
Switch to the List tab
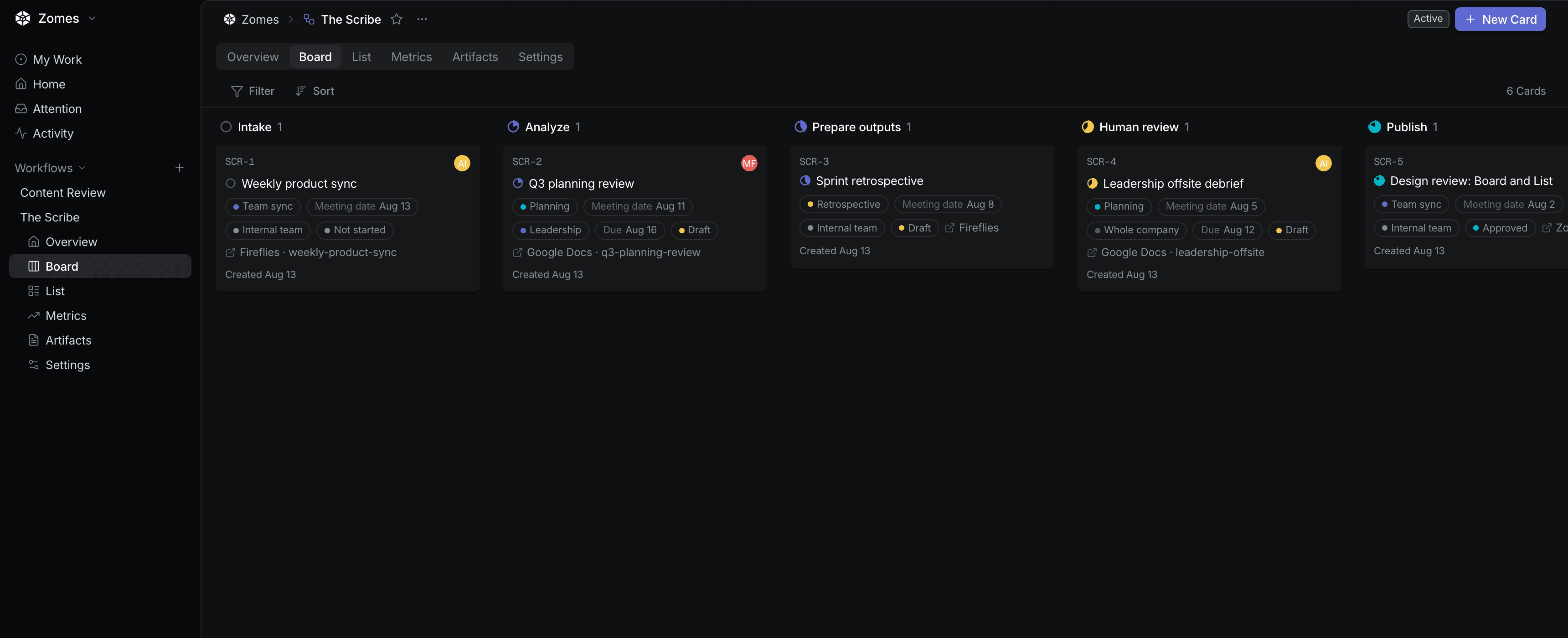[x=361, y=57]
